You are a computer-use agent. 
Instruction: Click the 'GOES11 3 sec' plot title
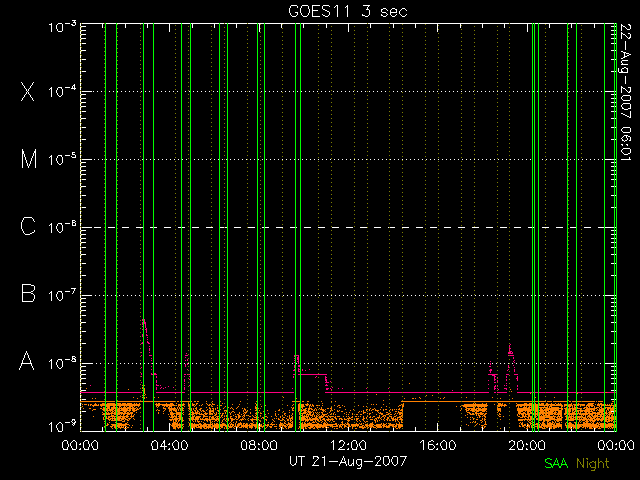[348, 11]
